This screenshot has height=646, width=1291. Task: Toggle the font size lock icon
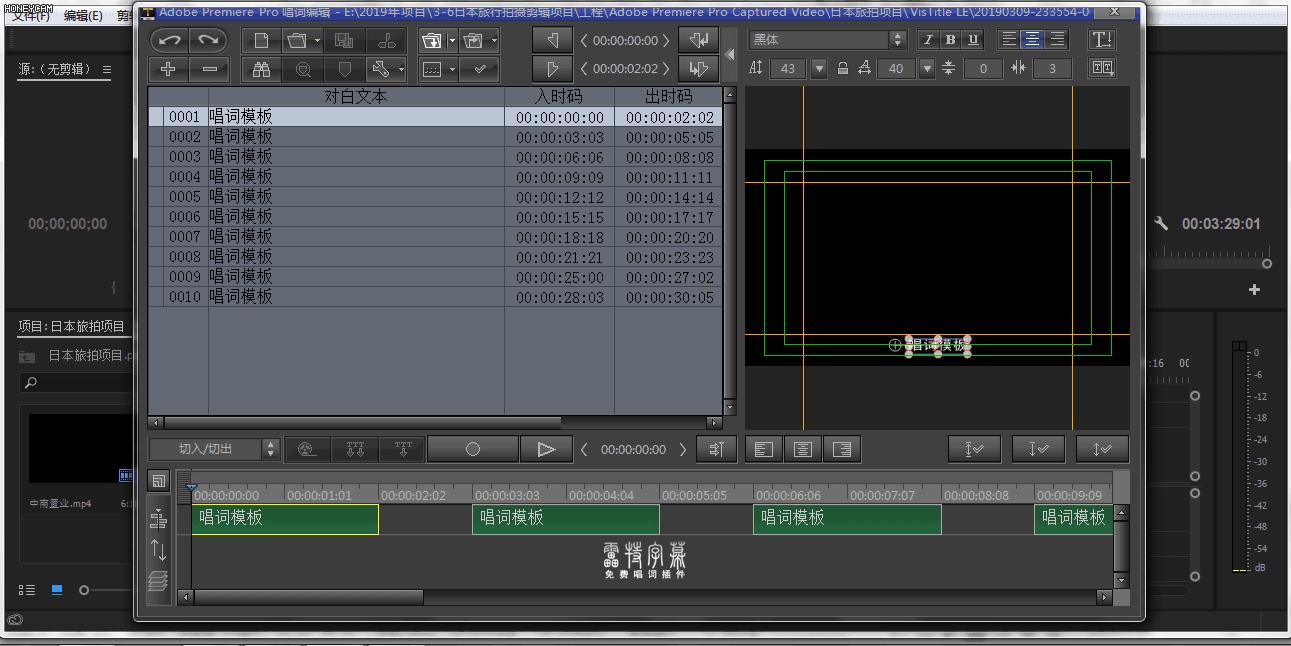pyautogui.click(x=842, y=68)
